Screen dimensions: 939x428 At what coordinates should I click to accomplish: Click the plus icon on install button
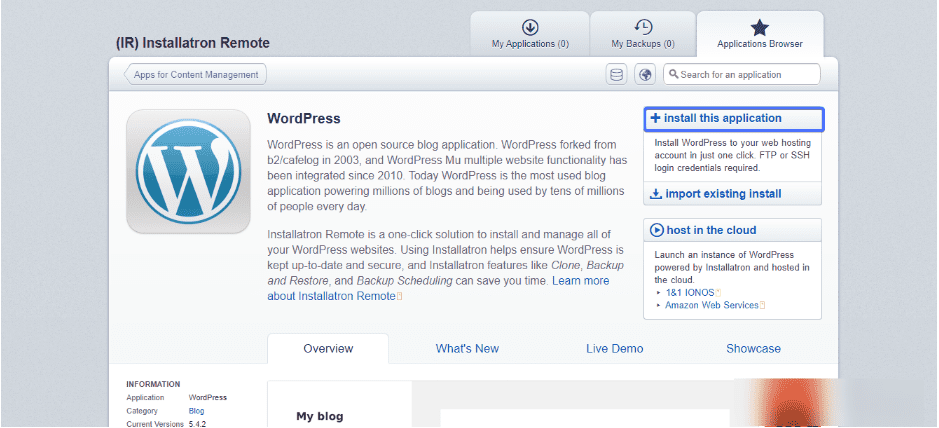coord(656,118)
